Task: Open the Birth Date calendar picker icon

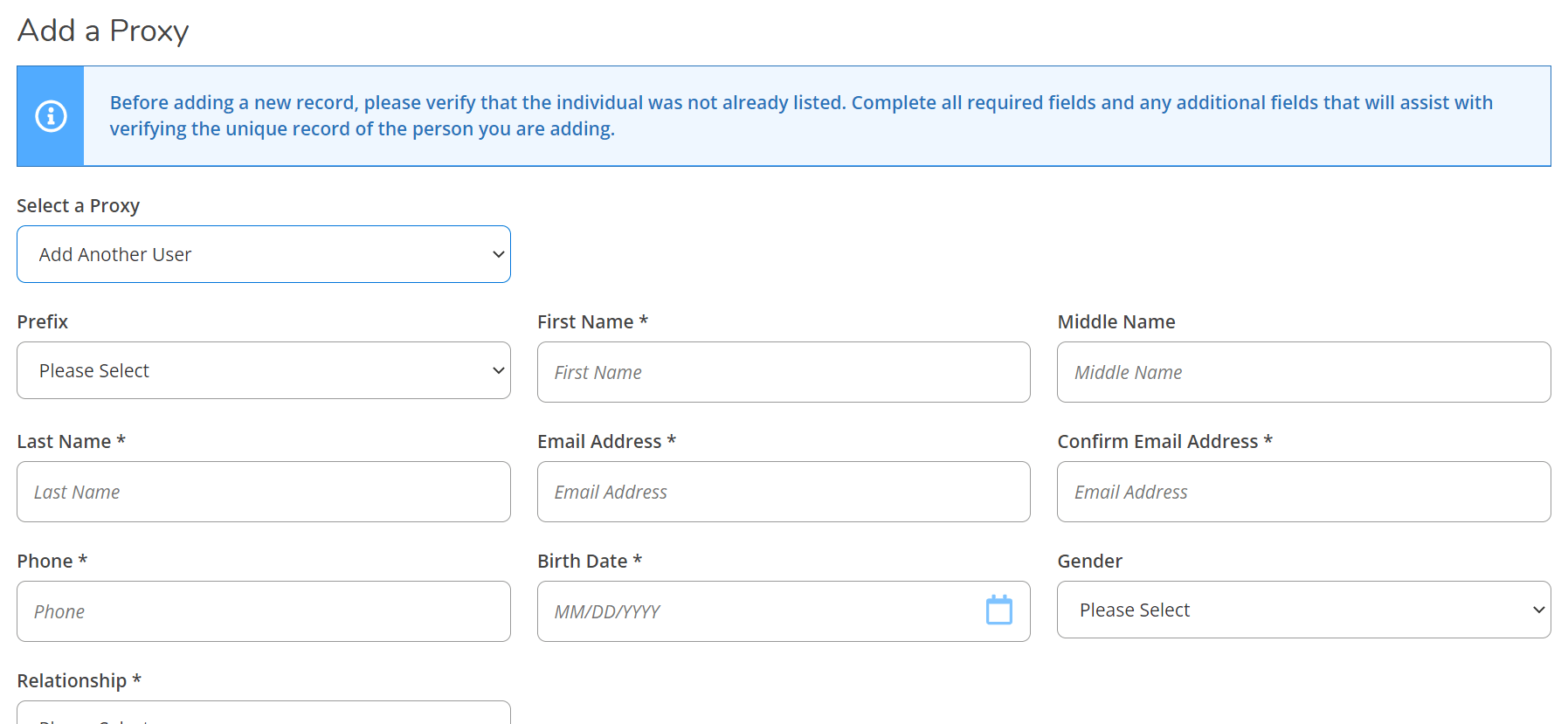Action: [x=998, y=610]
